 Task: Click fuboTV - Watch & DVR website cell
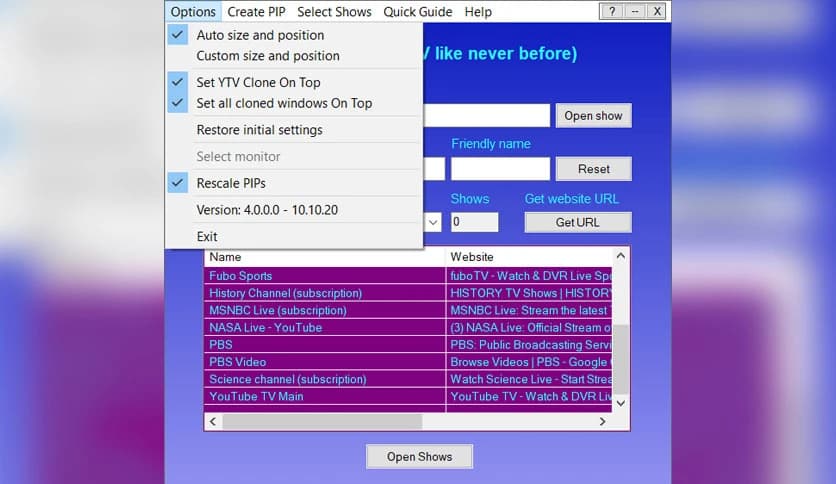529,276
